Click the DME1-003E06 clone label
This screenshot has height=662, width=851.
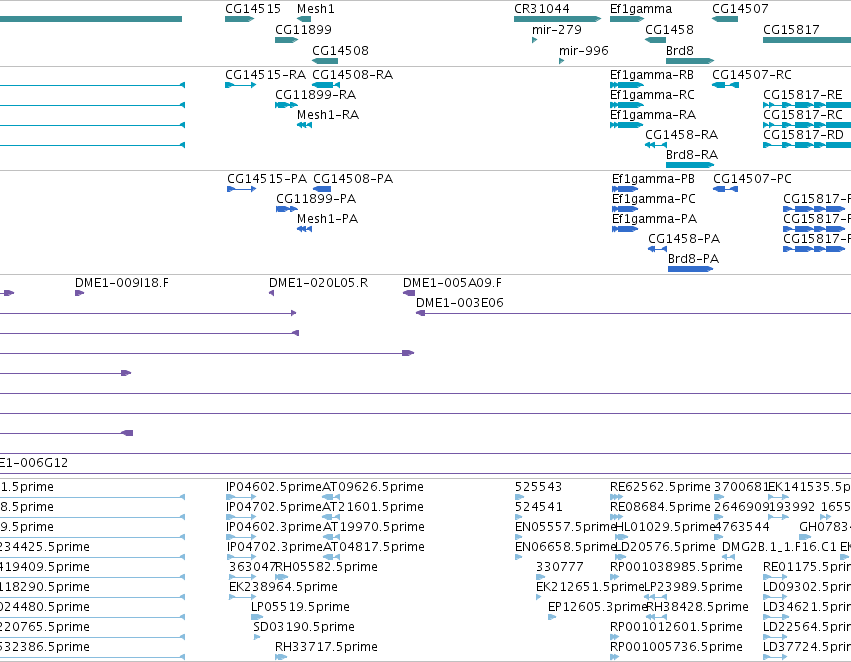460,303
